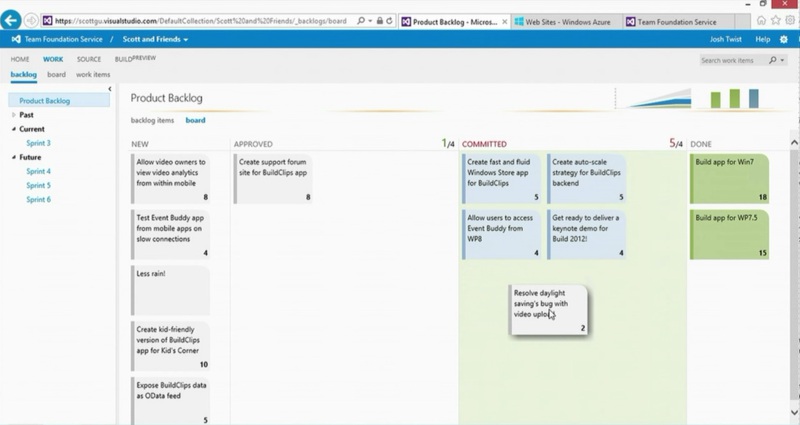Click the lock security icon in address bar
800x425 pixels.
pyautogui.click(x=380, y=21)
